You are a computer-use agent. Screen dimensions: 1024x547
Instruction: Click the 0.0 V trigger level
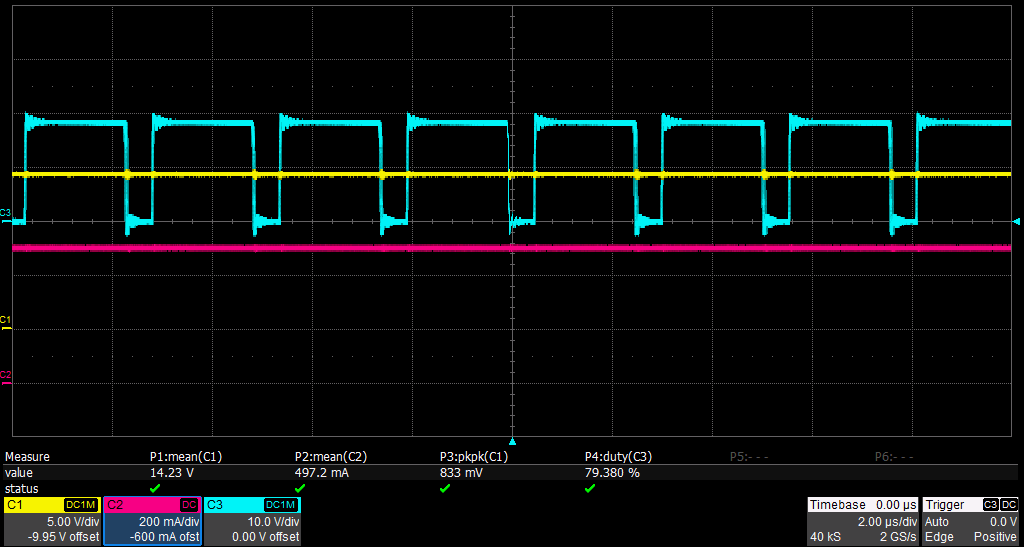[x=1004, y=522]
